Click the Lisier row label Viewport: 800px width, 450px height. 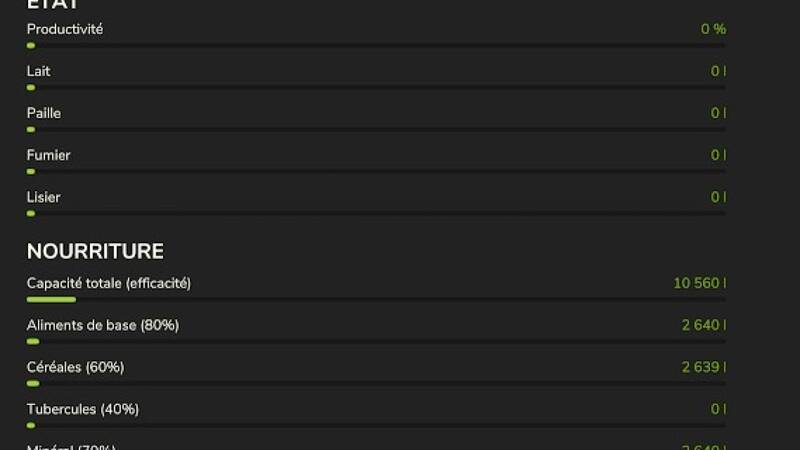click(43, 197)
